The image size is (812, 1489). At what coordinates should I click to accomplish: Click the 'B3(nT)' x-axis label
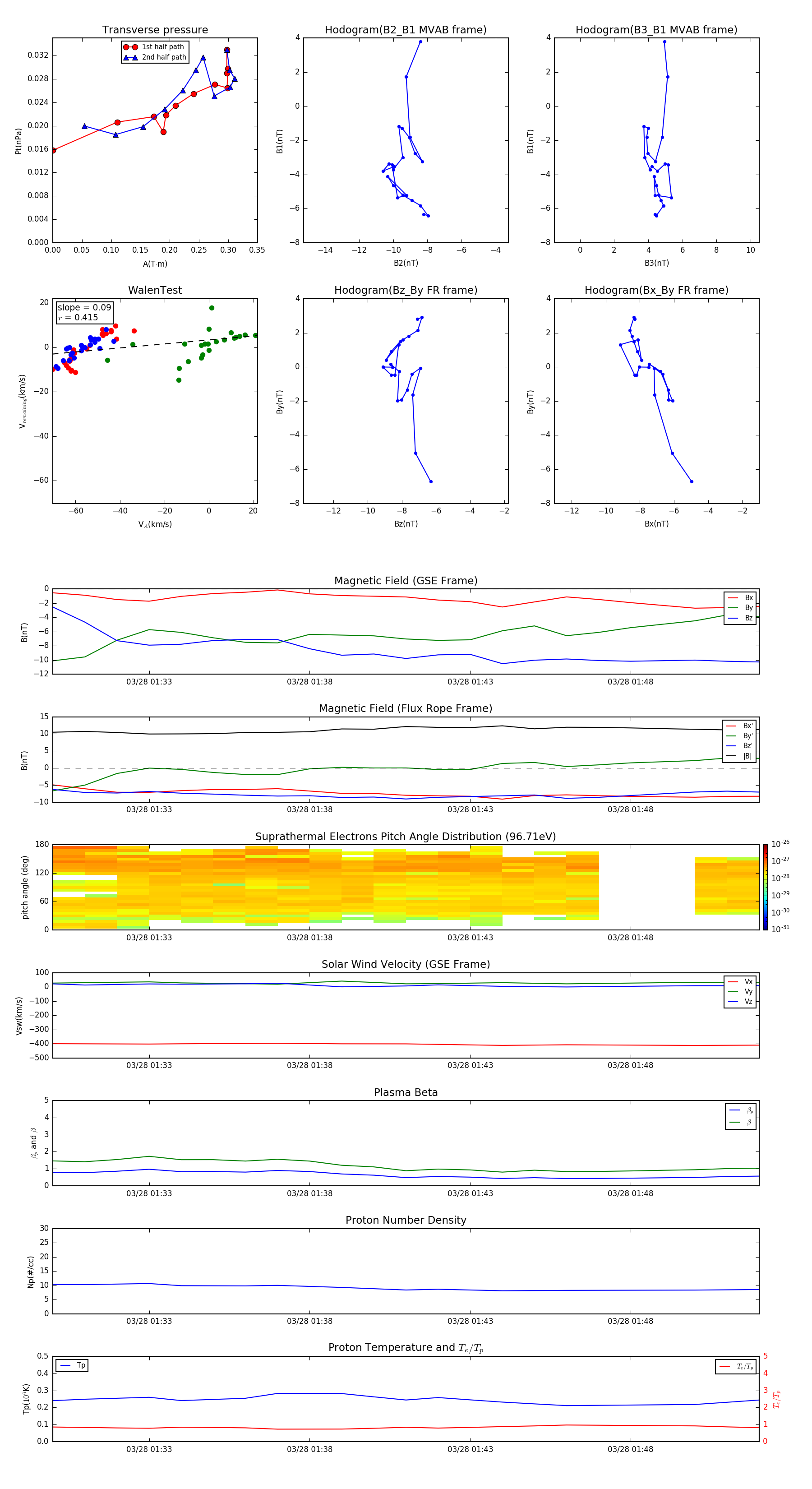click(656, 263)
